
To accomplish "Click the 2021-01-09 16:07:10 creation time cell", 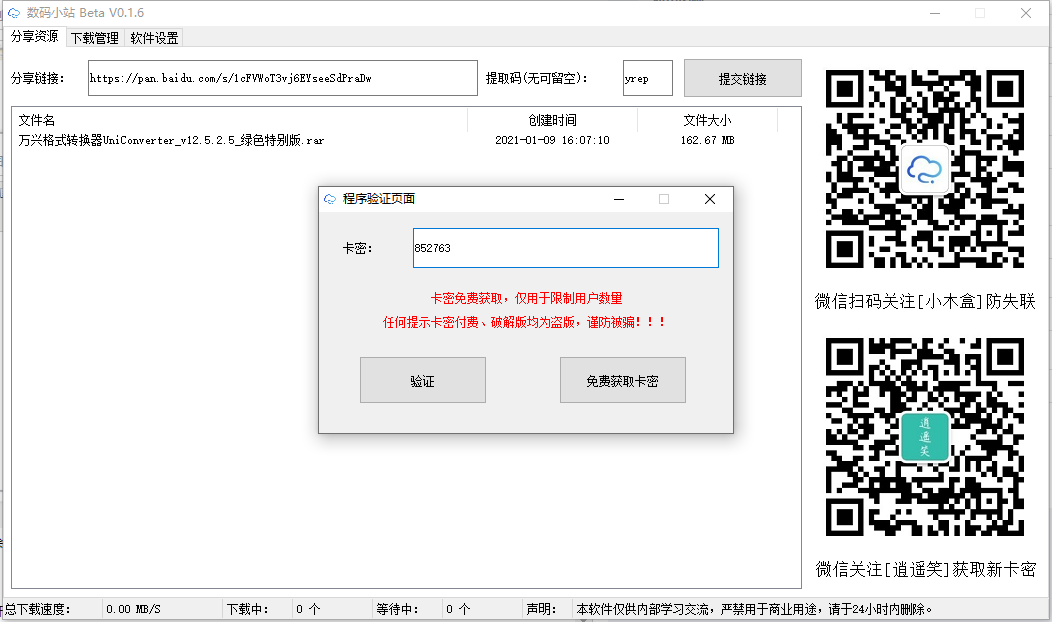I will 552,140.
